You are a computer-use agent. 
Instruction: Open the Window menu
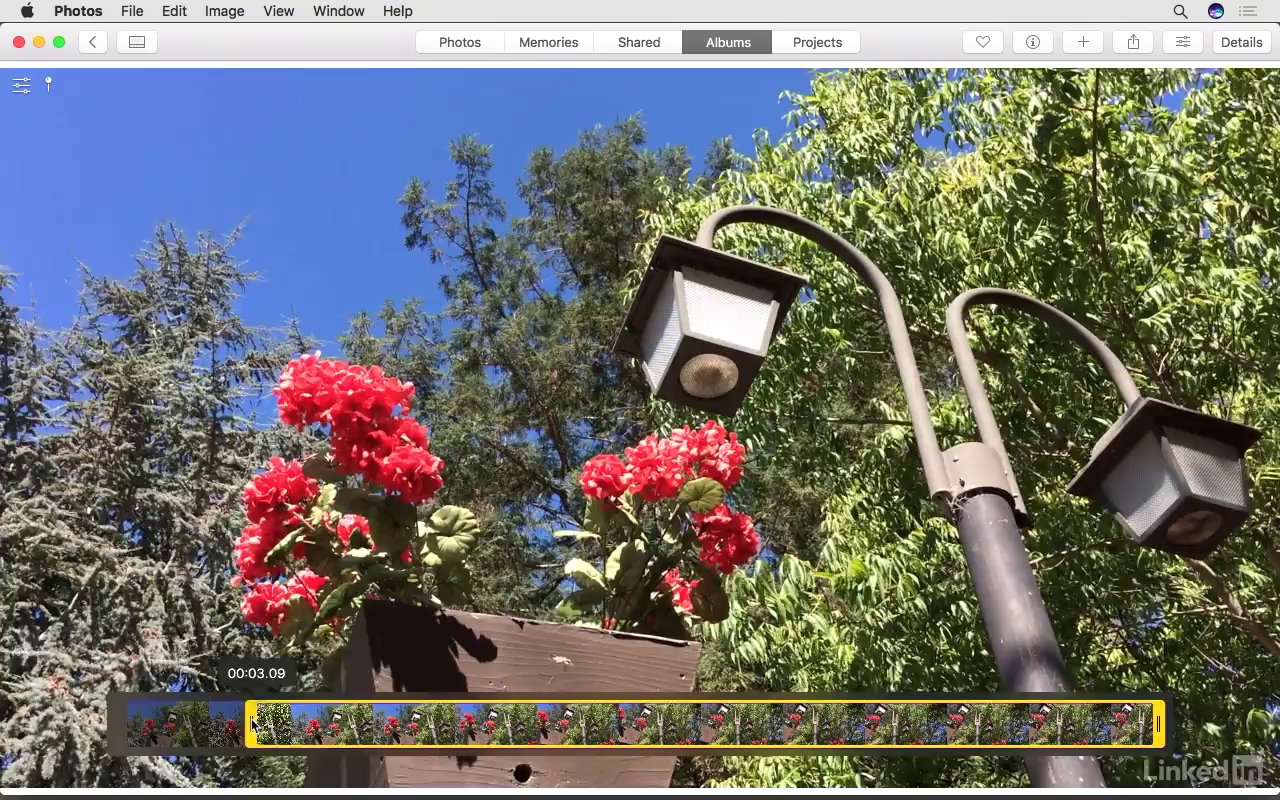tap(339, 11)
